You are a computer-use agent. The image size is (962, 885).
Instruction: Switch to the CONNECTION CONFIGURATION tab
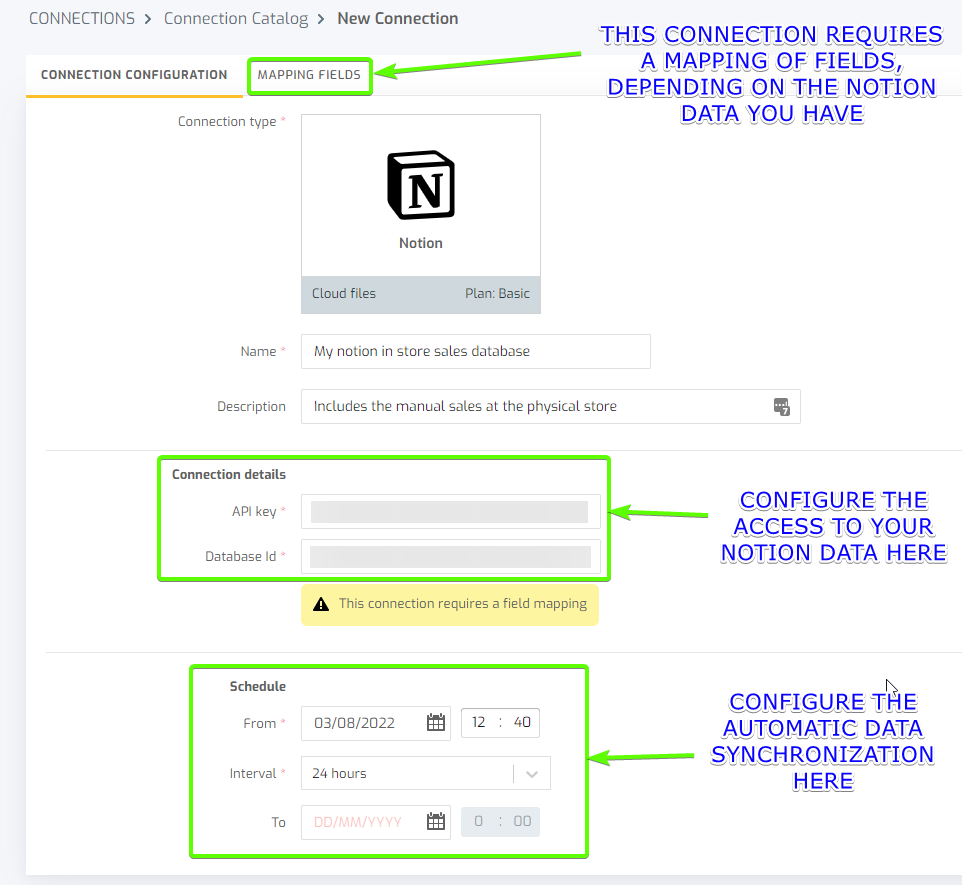pyautogui.click(x=134, y=75)
